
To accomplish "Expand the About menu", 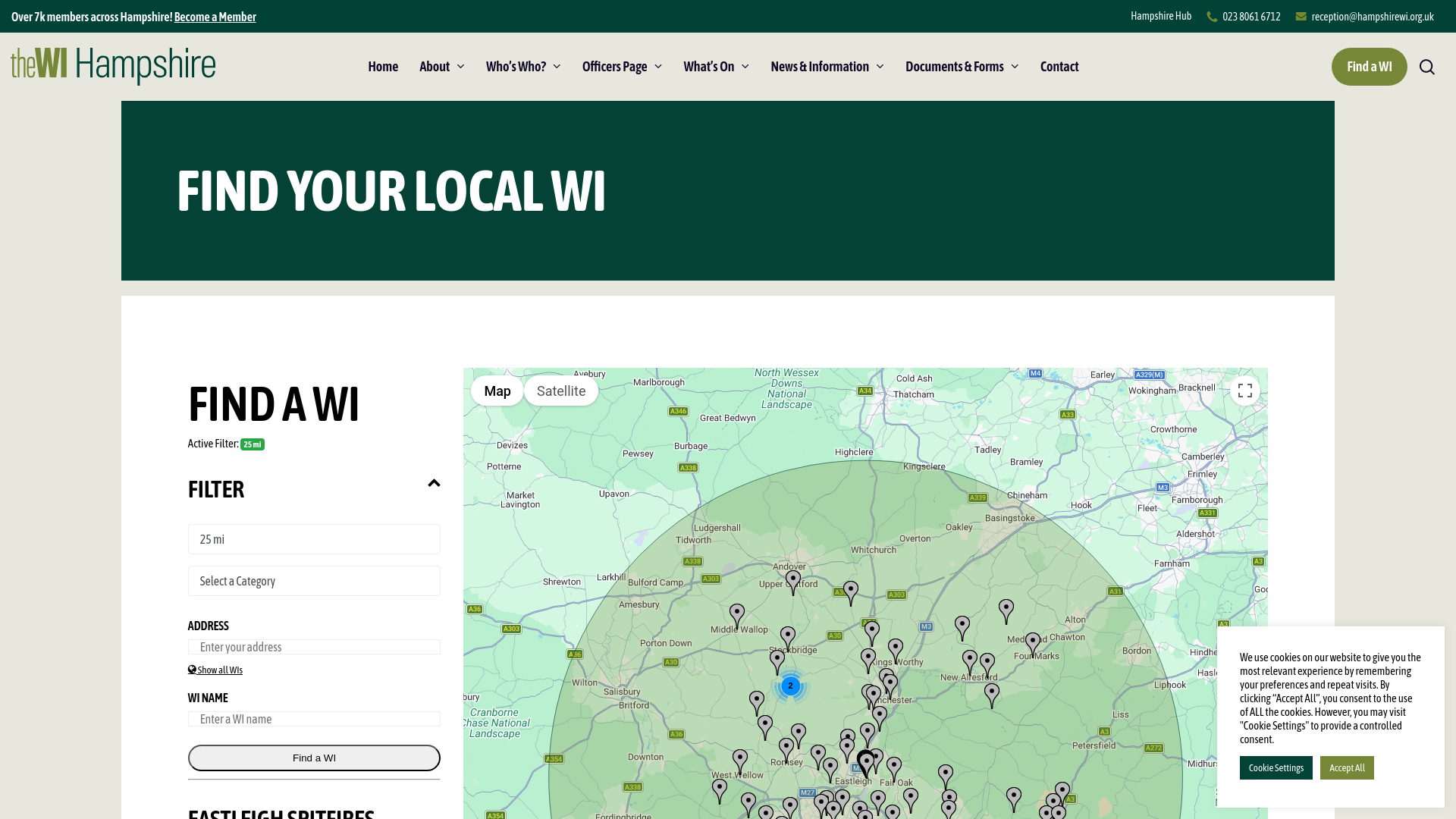I will (x=442, y=67).
